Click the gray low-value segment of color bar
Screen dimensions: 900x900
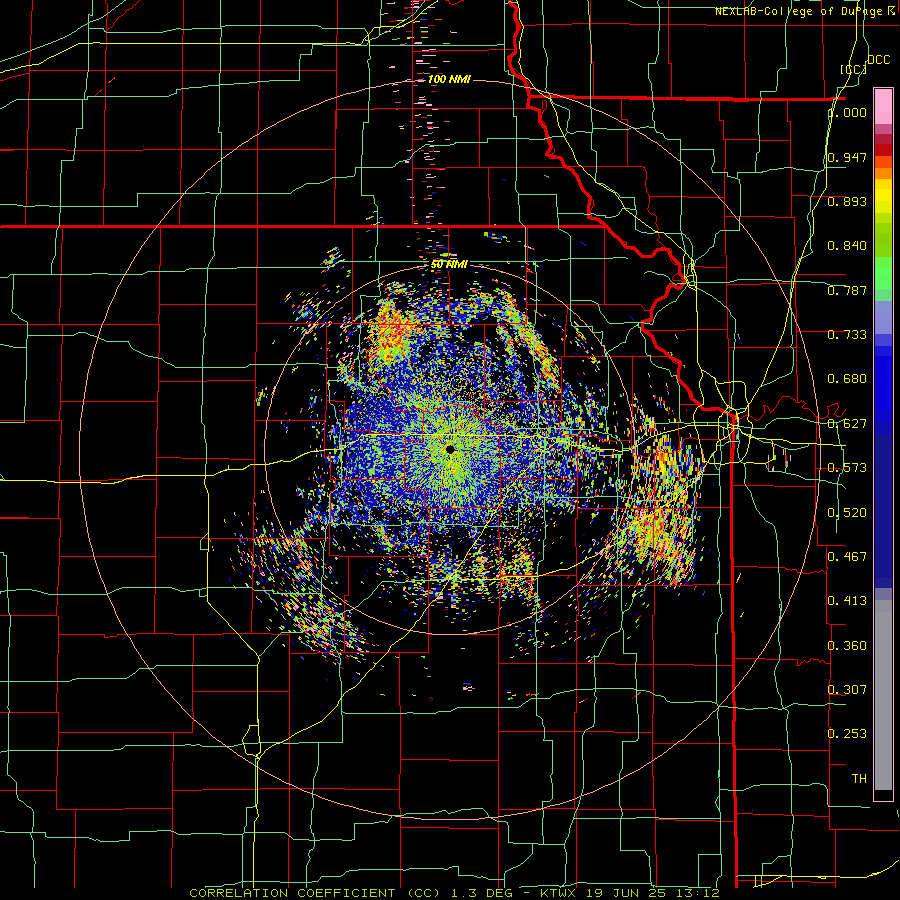(x=883, y=695)
